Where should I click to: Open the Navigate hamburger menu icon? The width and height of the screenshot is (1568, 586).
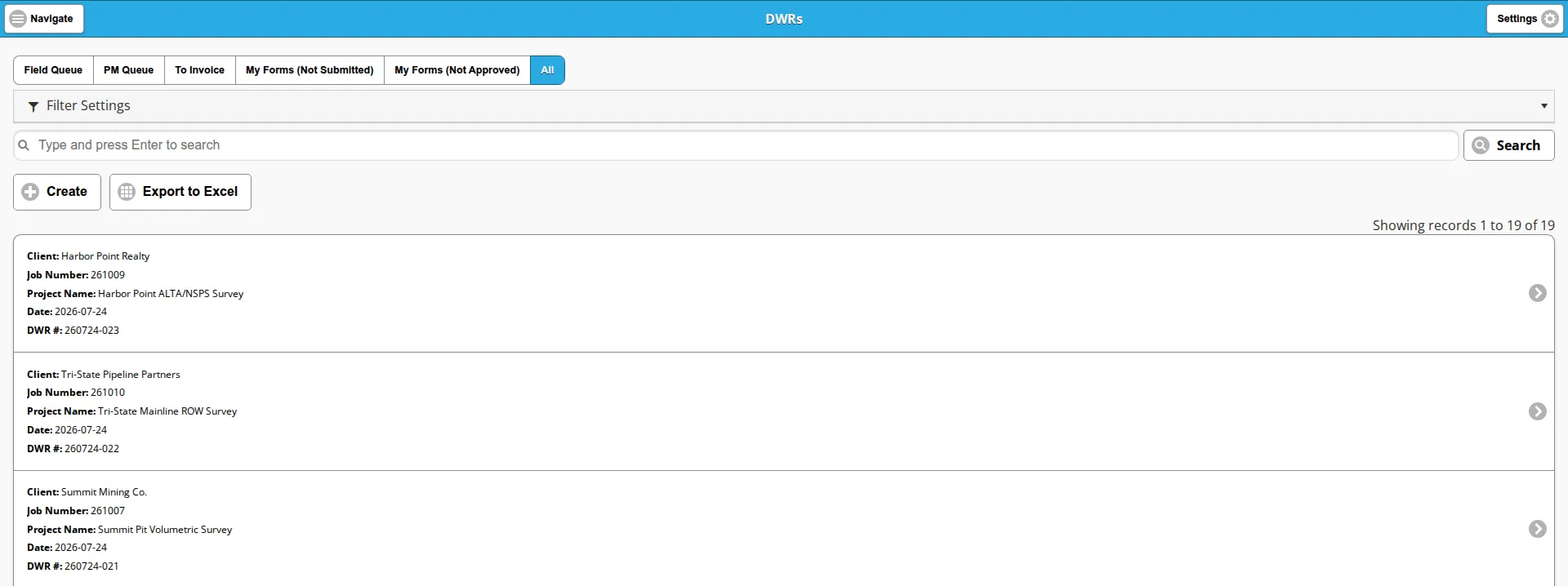click(x=18, y=19)
